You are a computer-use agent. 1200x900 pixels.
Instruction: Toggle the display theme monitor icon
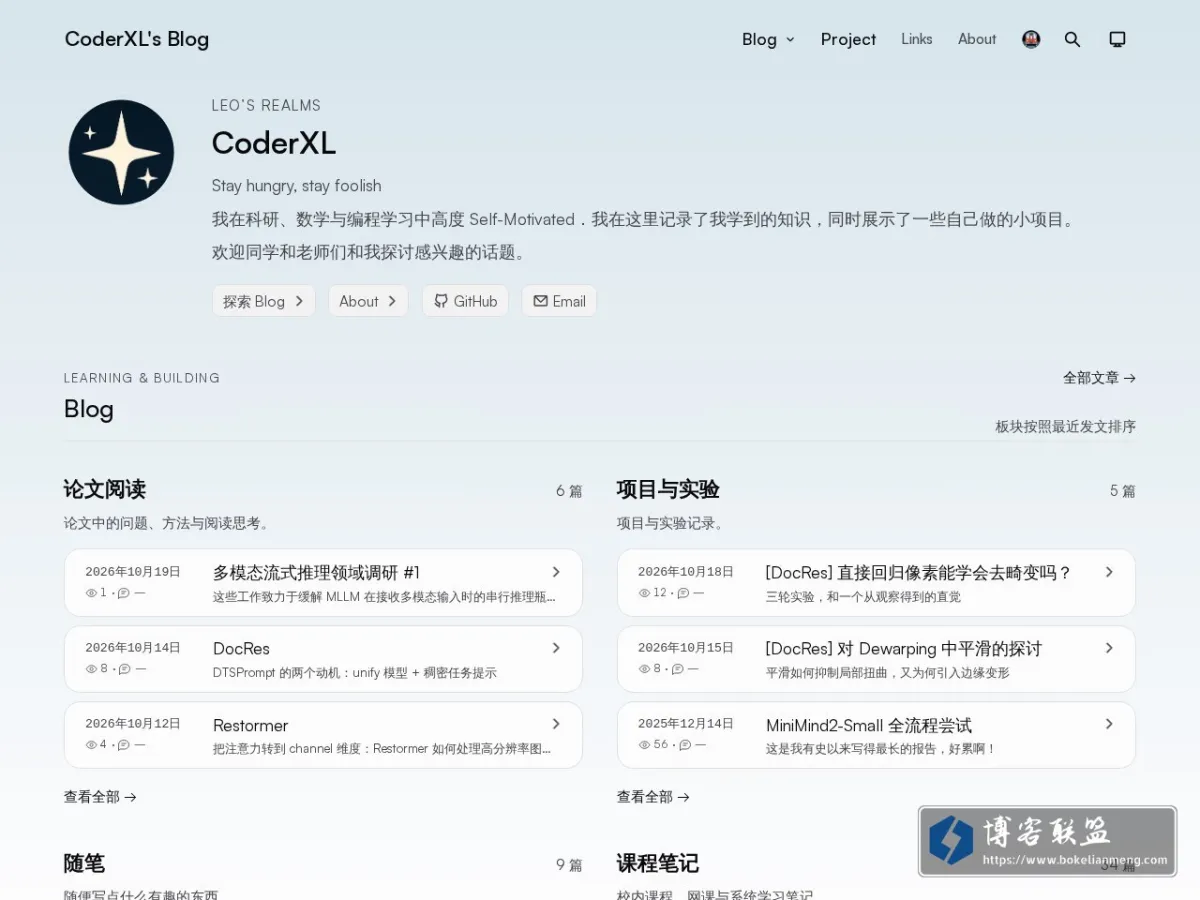coord(1117,39)
